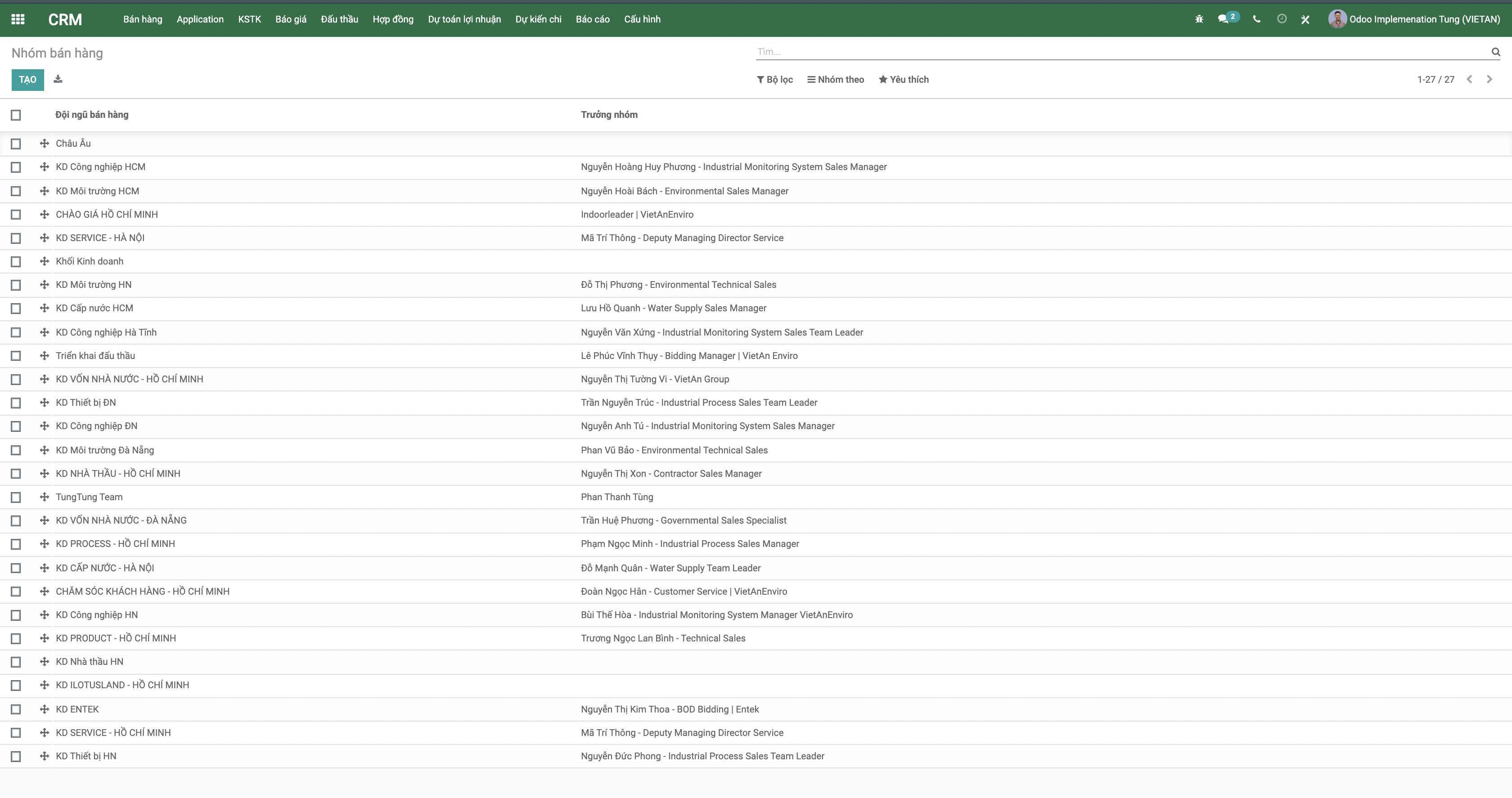Select the TungTung Team checkbox
Viewport: 1512px width, 798px height.
pos(16,498)
